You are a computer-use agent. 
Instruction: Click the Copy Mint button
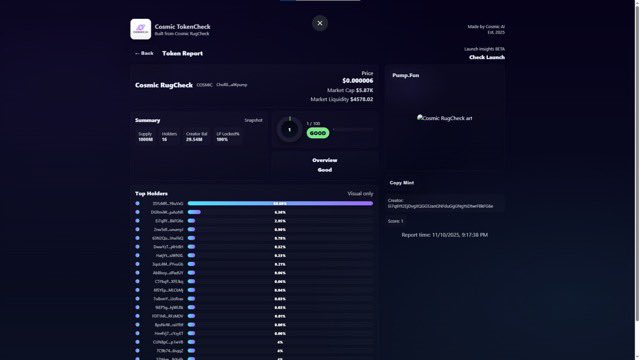pyautogui.click(x=402, y=183)
